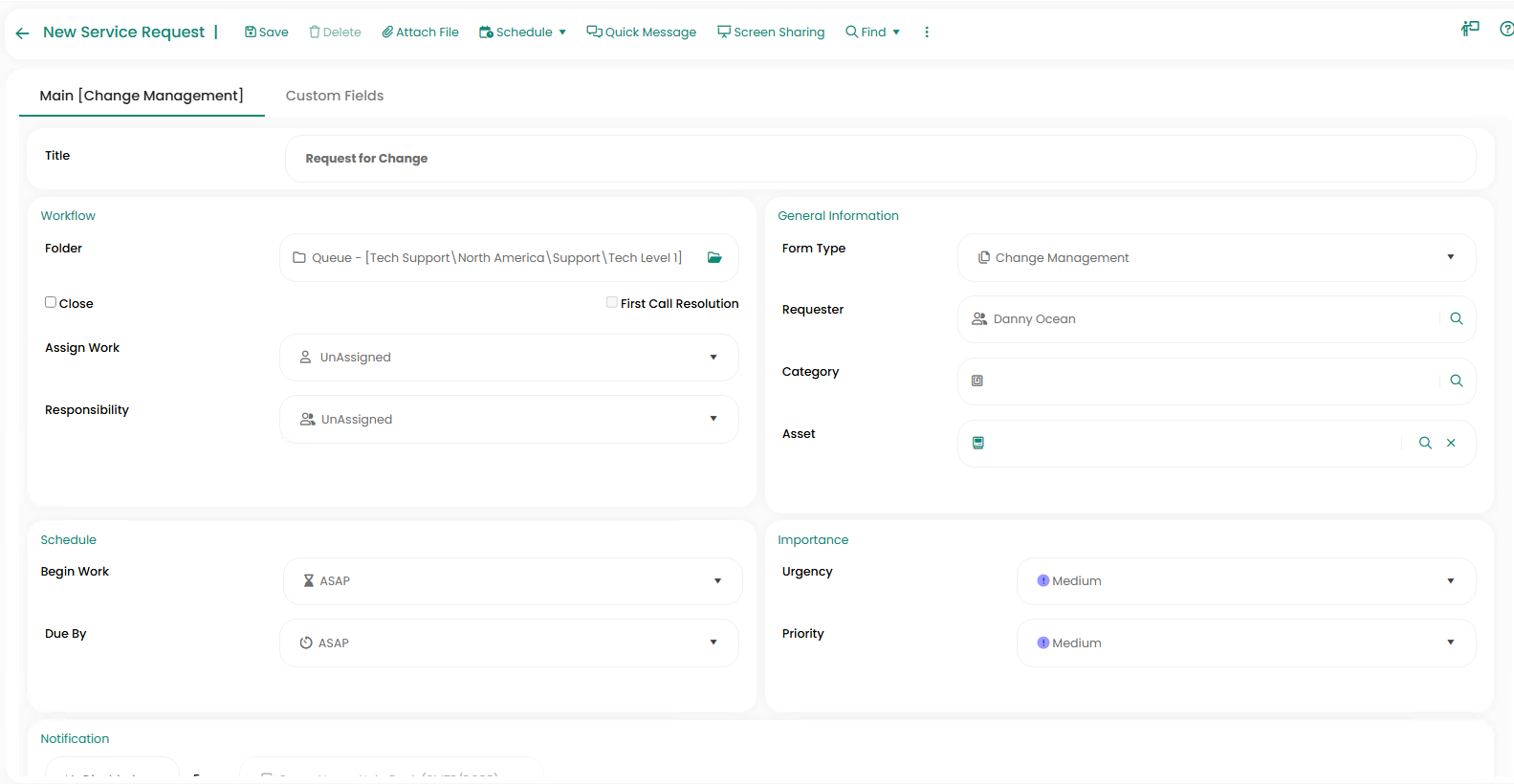Click the Urgency purple priority indicator
The width and height of the screenshot is (1514, 784).
[1043, 580]
